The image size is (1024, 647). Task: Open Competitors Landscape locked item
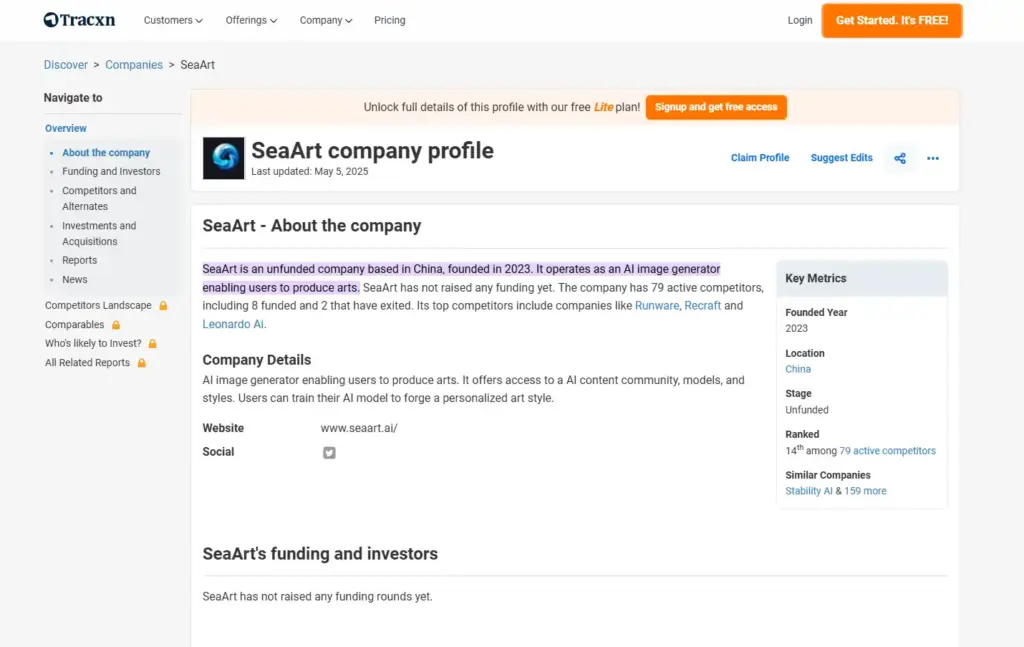(98, 306)
